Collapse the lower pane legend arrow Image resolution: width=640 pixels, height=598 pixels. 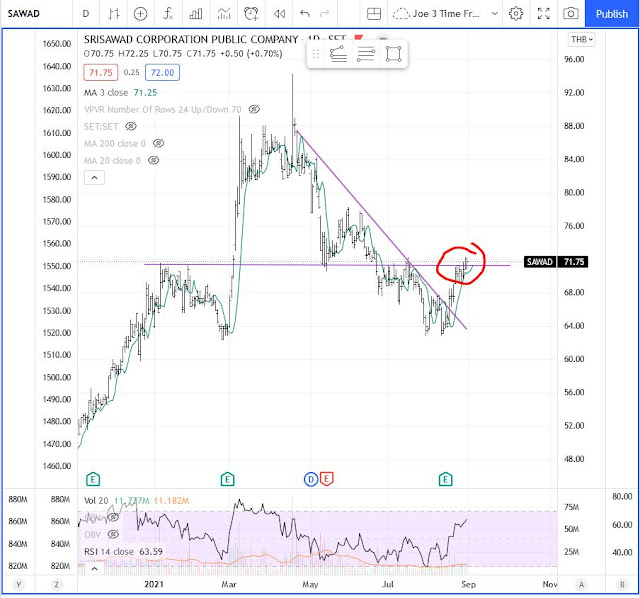94,568
